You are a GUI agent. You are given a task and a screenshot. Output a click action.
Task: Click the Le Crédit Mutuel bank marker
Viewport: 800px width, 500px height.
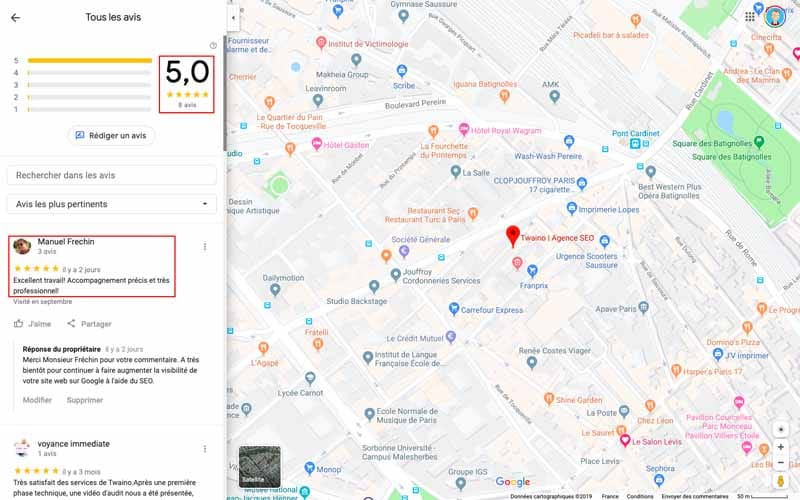point(451,337)
